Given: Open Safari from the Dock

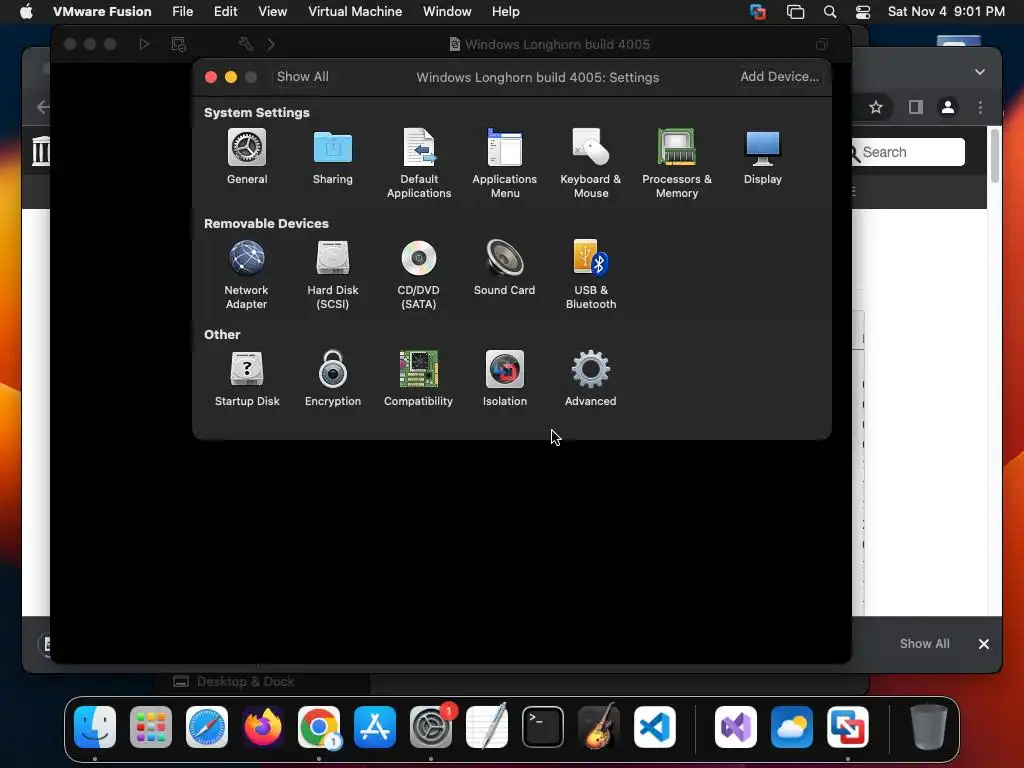Looking at the screenshot, I should coord(207,727).
